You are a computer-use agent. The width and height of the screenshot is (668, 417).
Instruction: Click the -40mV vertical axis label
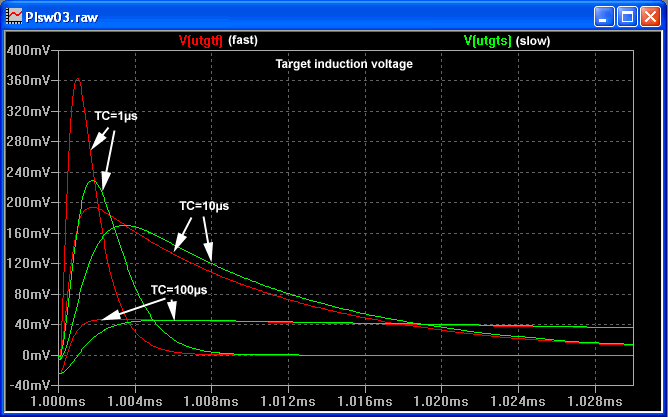click(29, 385)
